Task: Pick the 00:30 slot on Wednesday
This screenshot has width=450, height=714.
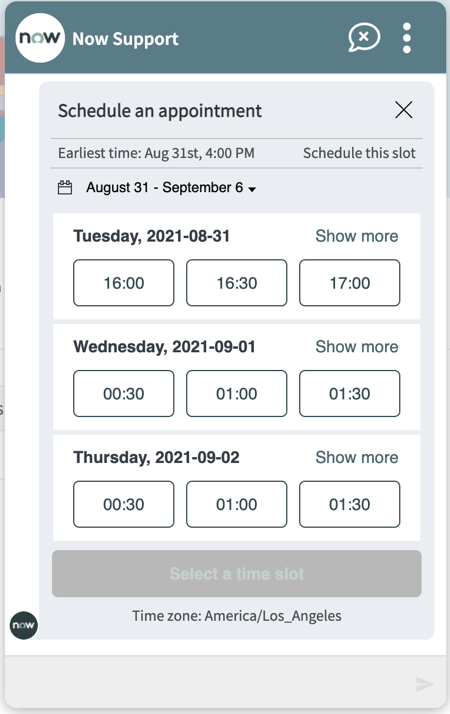Action: pyautogui.click(x=123, y=393)
